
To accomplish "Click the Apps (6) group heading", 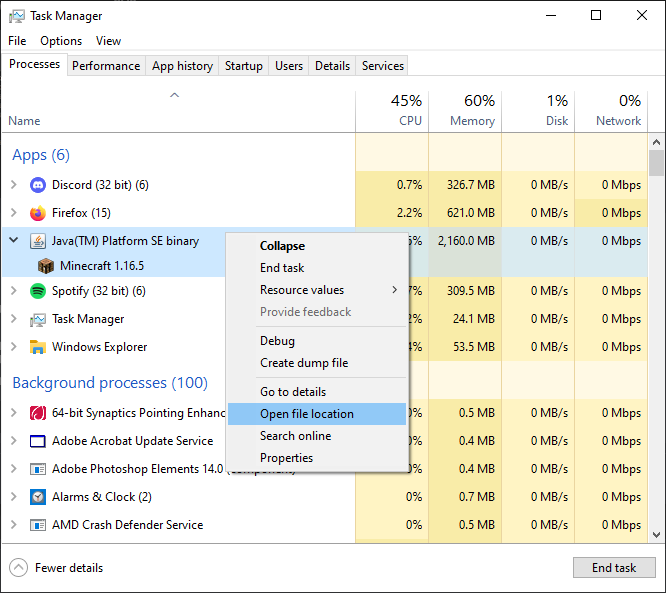I will click(x=41, y=155).
